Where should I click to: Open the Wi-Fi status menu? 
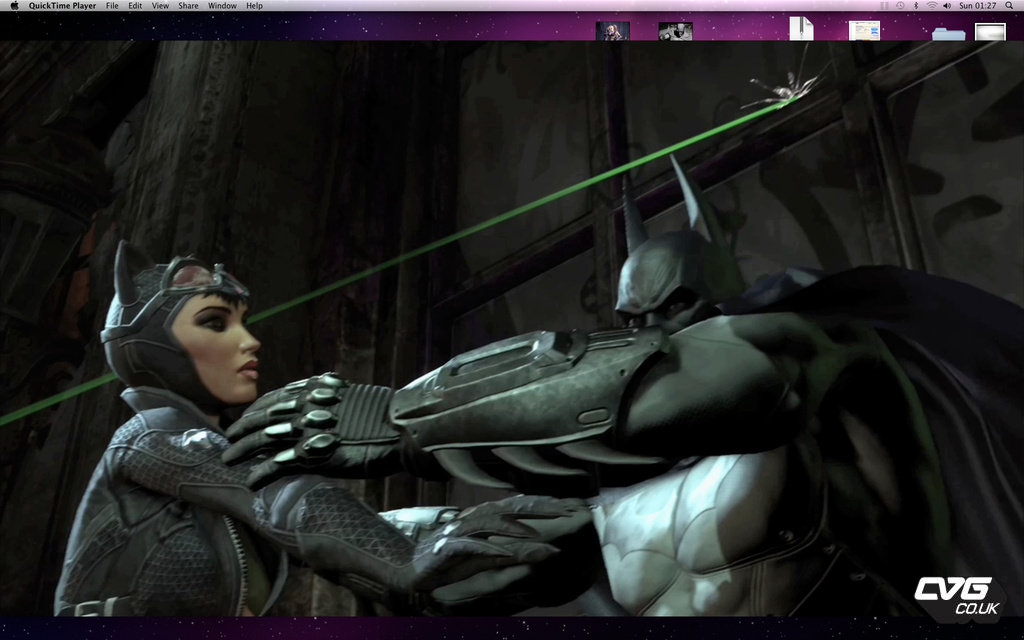(931, 6)
